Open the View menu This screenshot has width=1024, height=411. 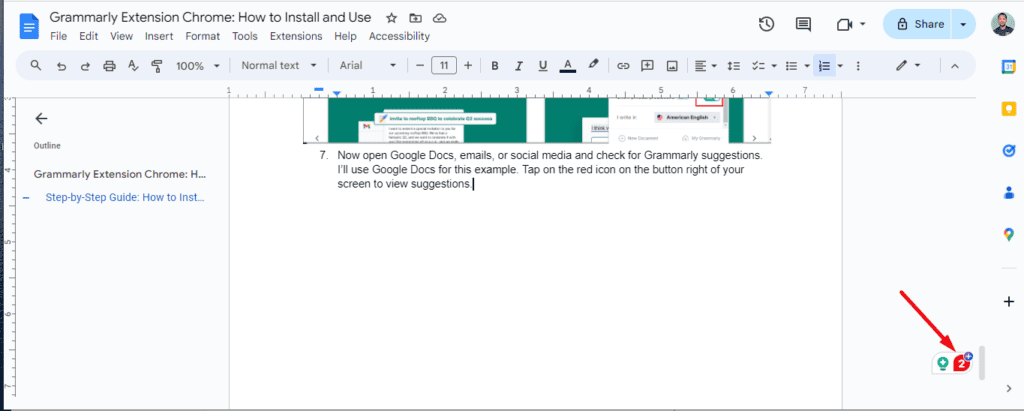tap(121, 37)
